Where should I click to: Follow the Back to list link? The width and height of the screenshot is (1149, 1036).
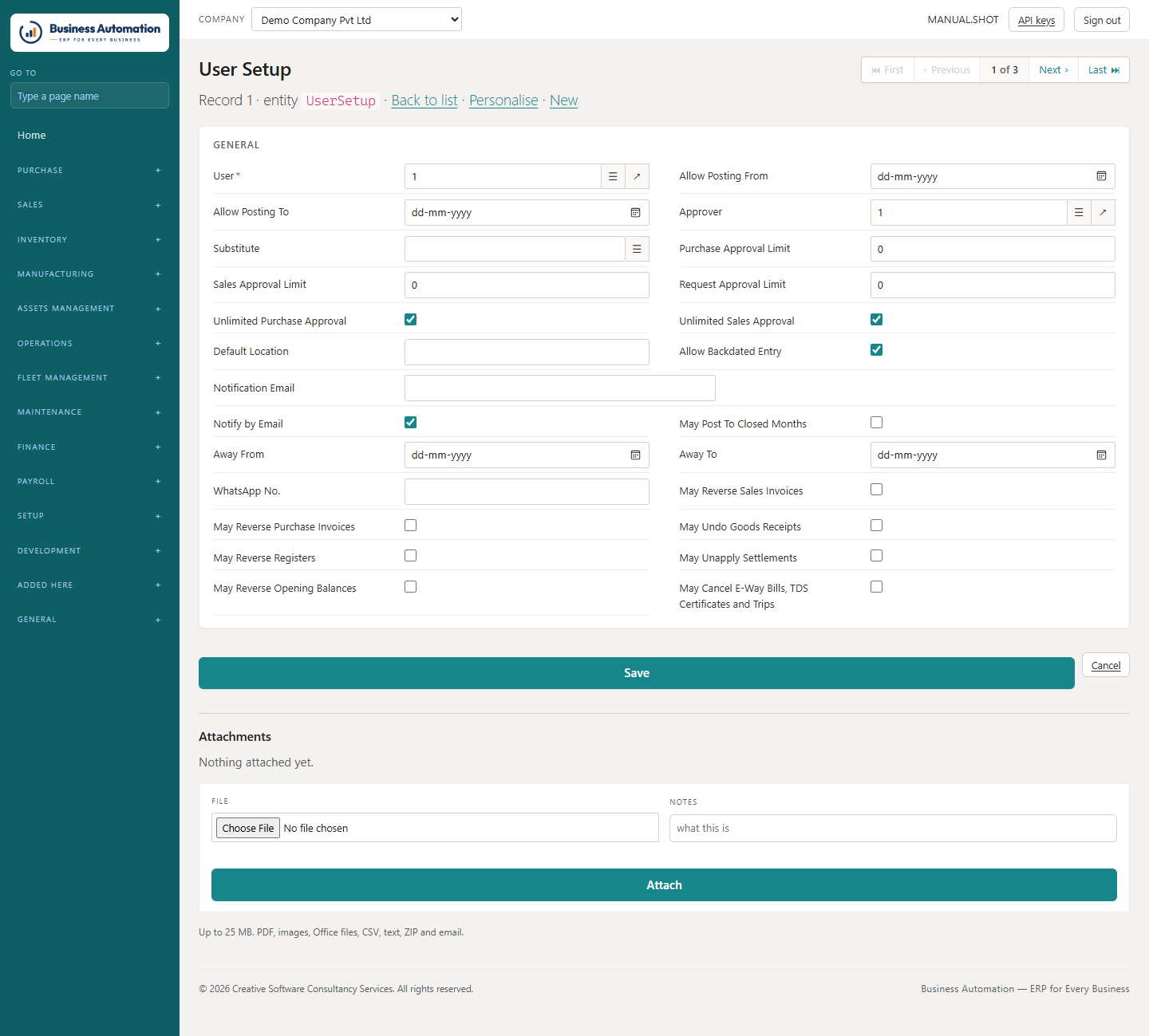click(x=424, y=100)
